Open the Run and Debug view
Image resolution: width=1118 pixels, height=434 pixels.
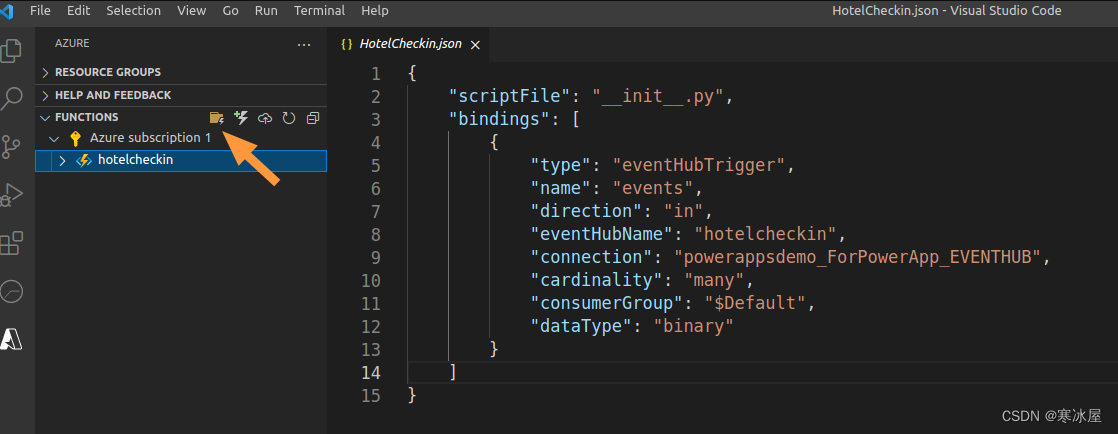(11, 195)
